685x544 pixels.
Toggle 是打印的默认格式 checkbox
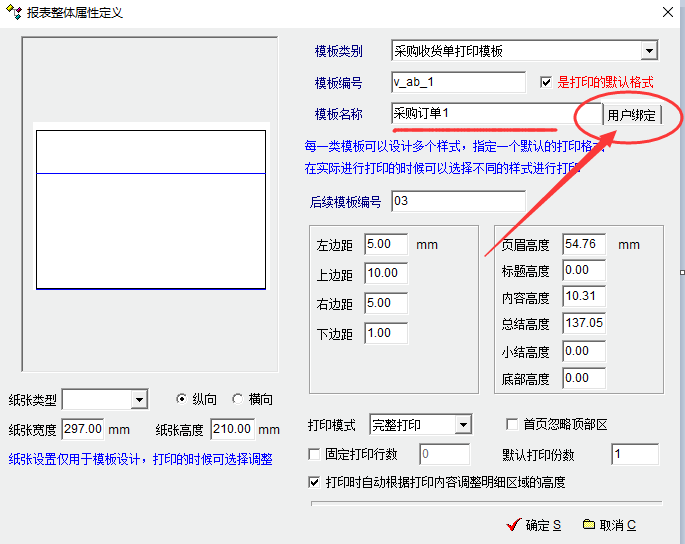(546, 82)
